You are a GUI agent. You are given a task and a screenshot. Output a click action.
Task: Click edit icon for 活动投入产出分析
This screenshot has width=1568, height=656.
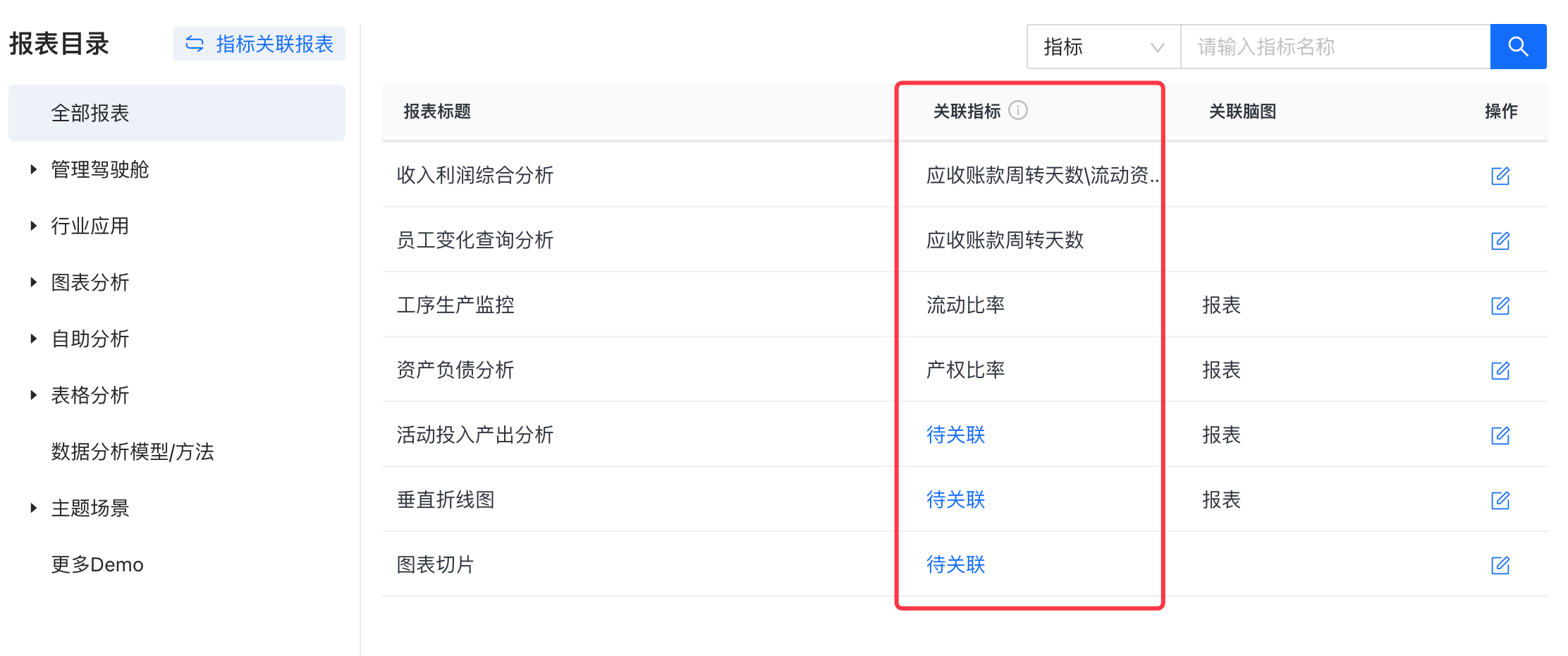(1500, 435)
